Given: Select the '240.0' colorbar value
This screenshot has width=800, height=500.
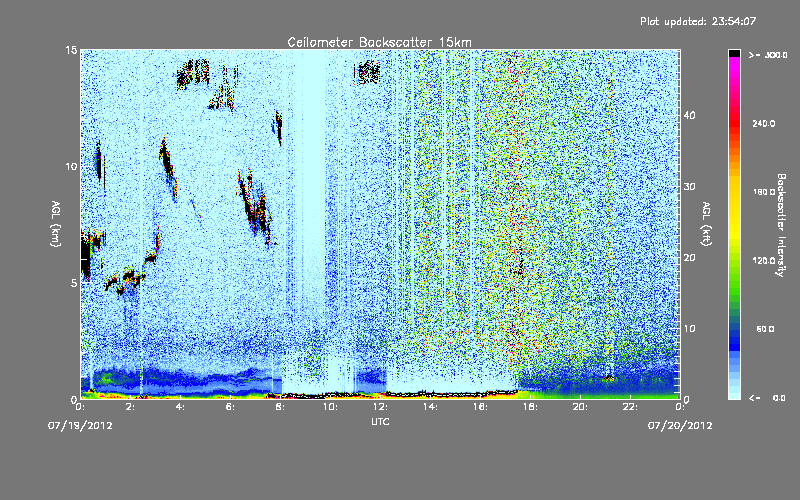Looking at the screenshot, I should pos(763,123).
